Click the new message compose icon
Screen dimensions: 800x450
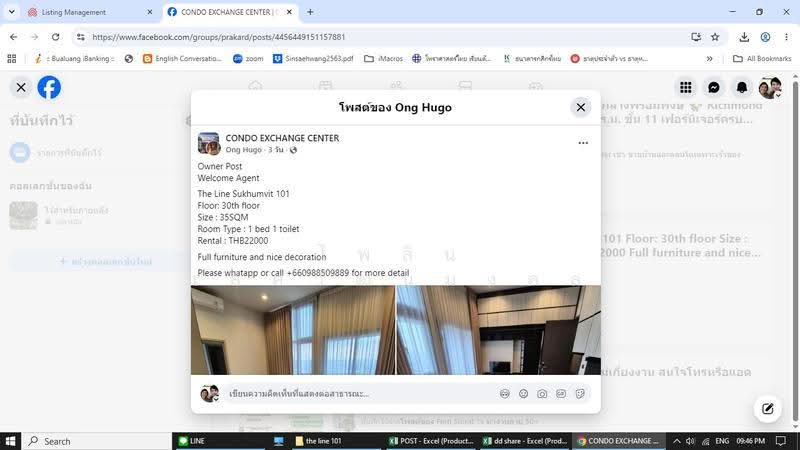768,409
